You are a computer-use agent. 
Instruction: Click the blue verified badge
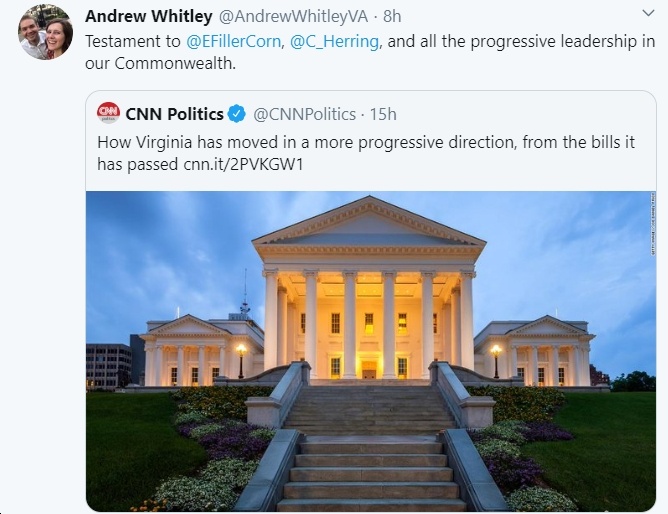(x=236, y=114)
